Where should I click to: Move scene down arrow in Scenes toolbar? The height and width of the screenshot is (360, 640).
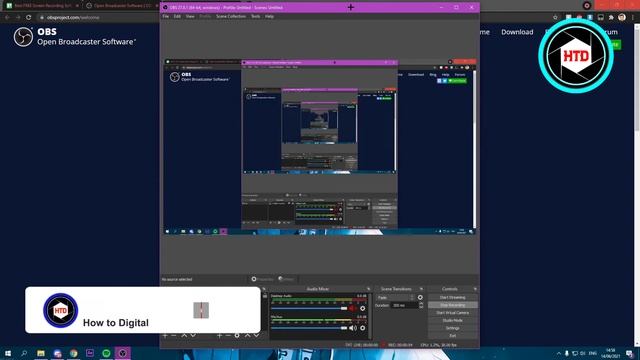[x=193, y=336]
